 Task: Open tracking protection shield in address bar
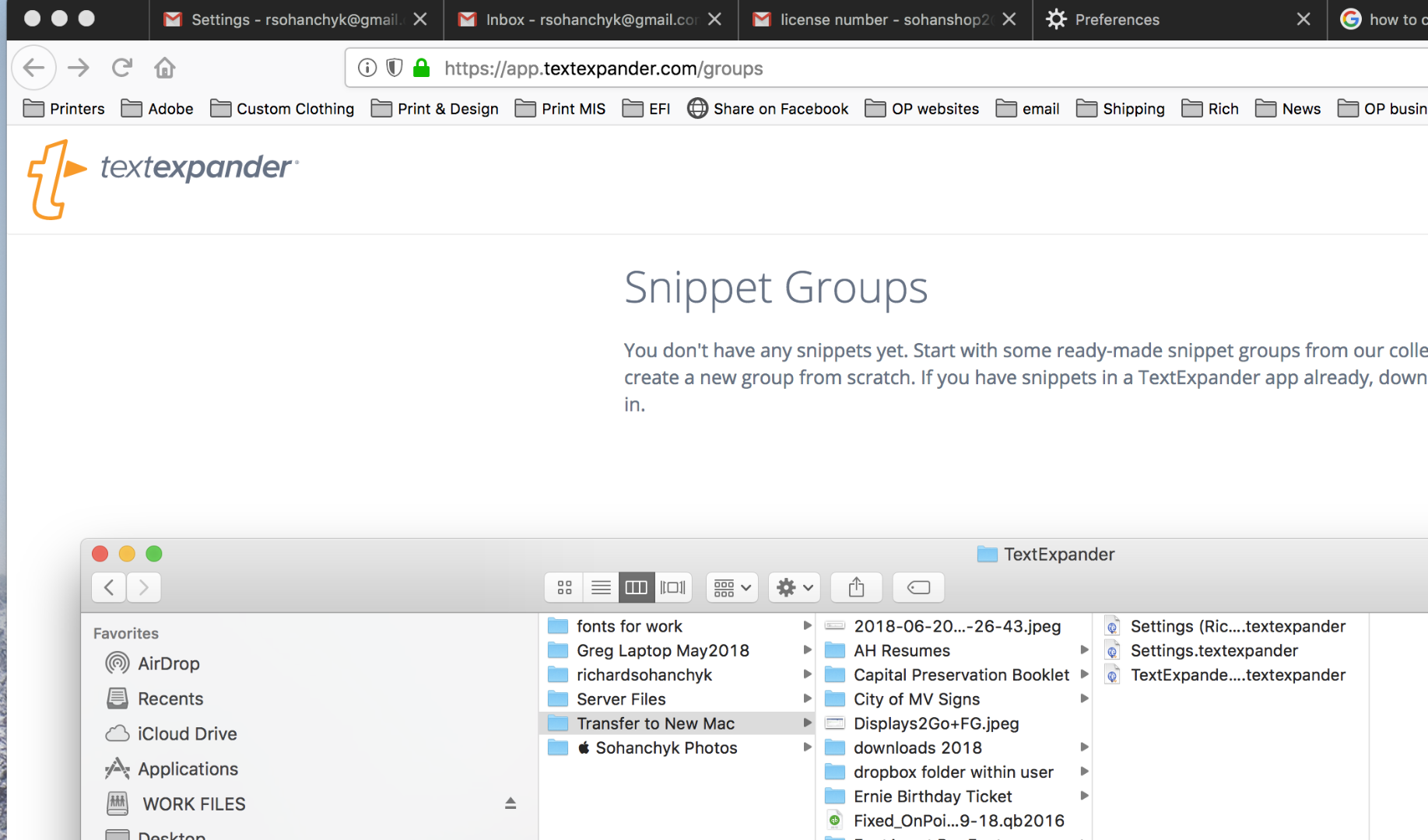(395, 68)
